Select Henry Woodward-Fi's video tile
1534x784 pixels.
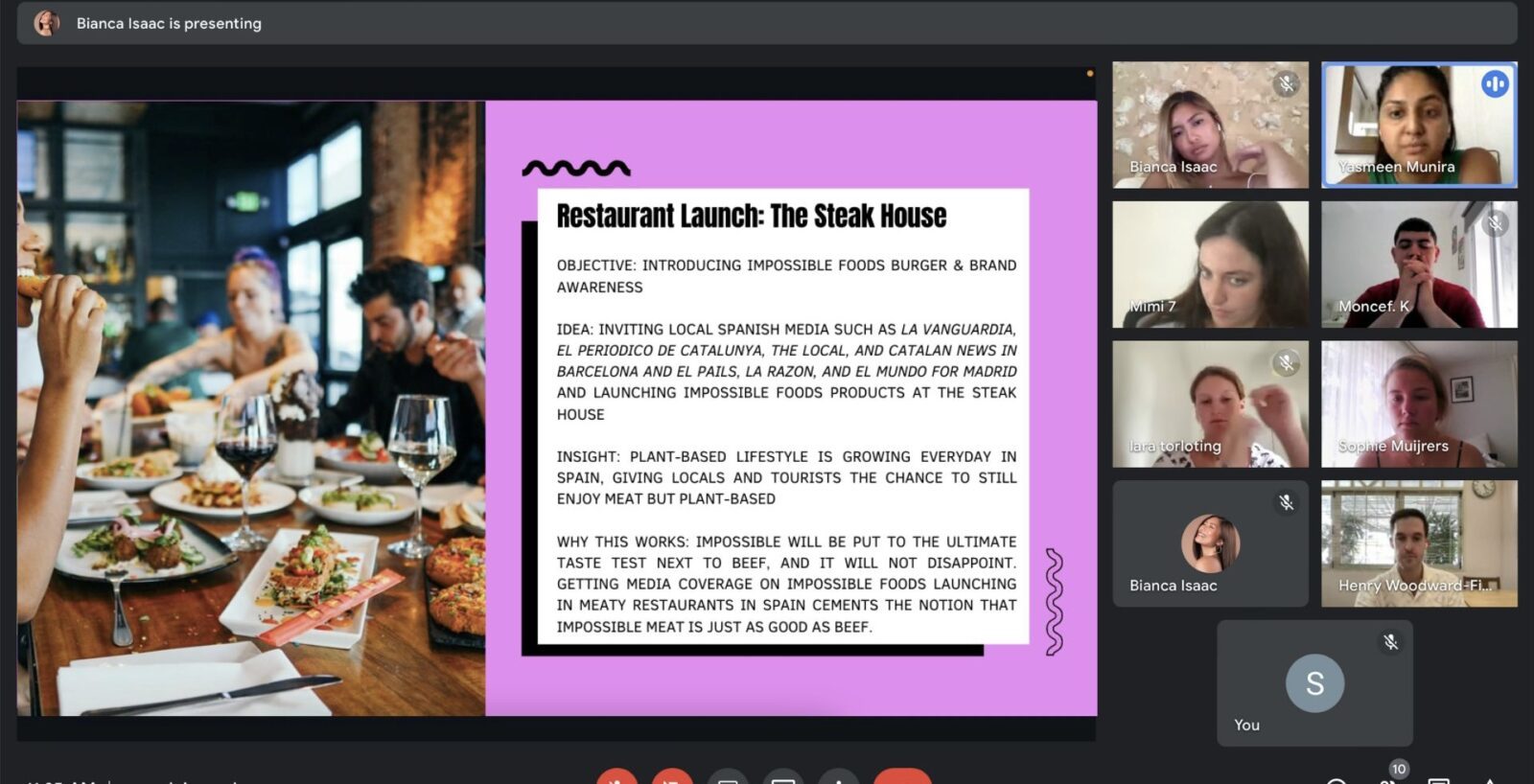(x=1419, y=543)
